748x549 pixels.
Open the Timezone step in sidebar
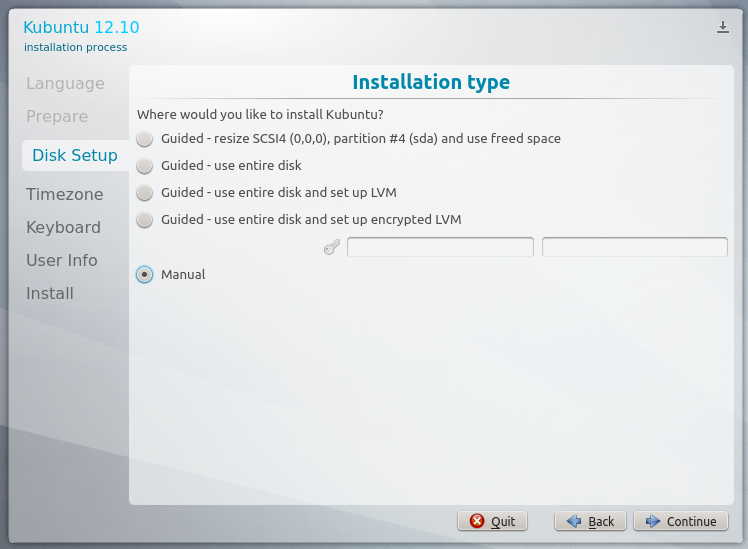[65, 195]
